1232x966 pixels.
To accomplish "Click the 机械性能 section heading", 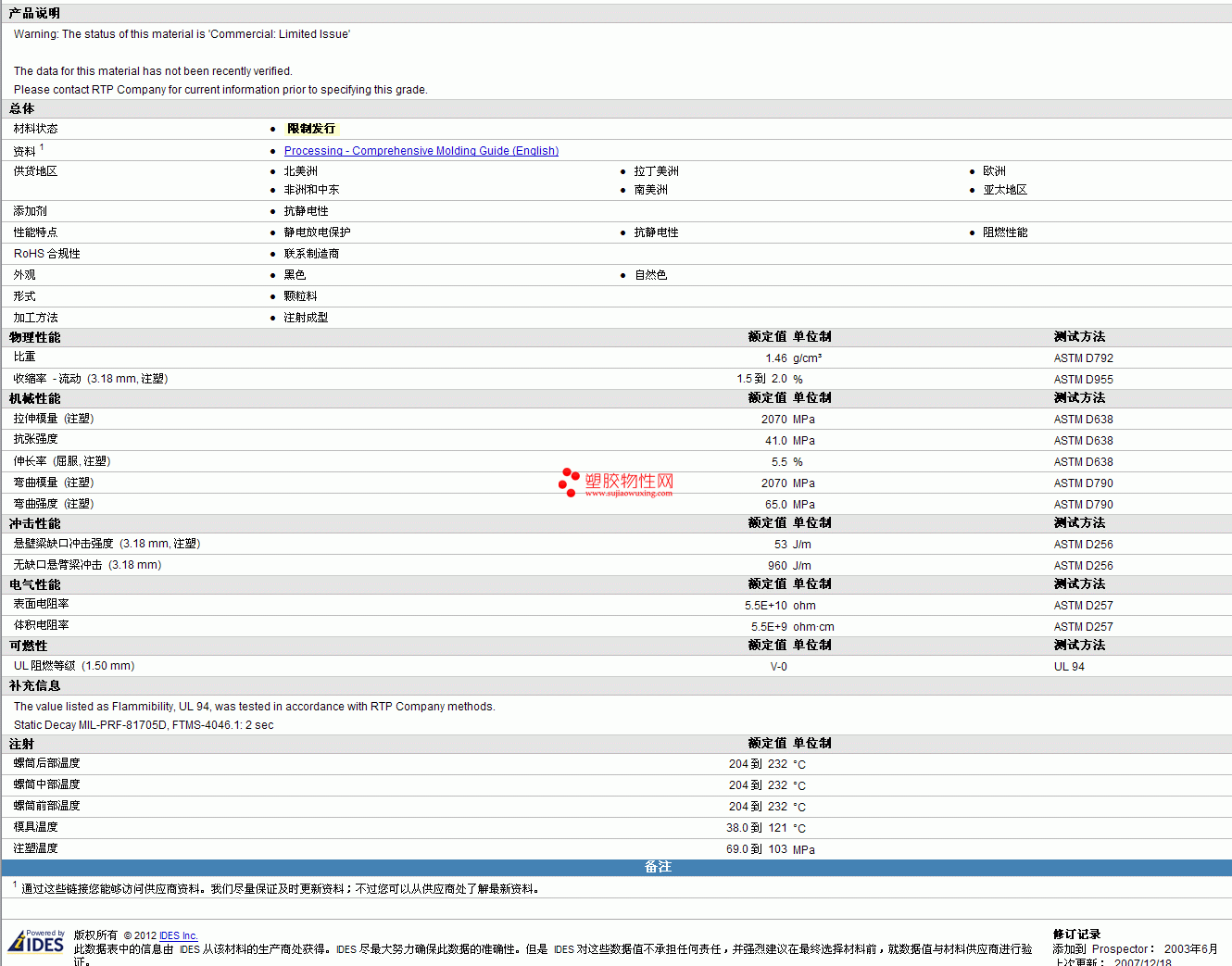I will (34, 398).
